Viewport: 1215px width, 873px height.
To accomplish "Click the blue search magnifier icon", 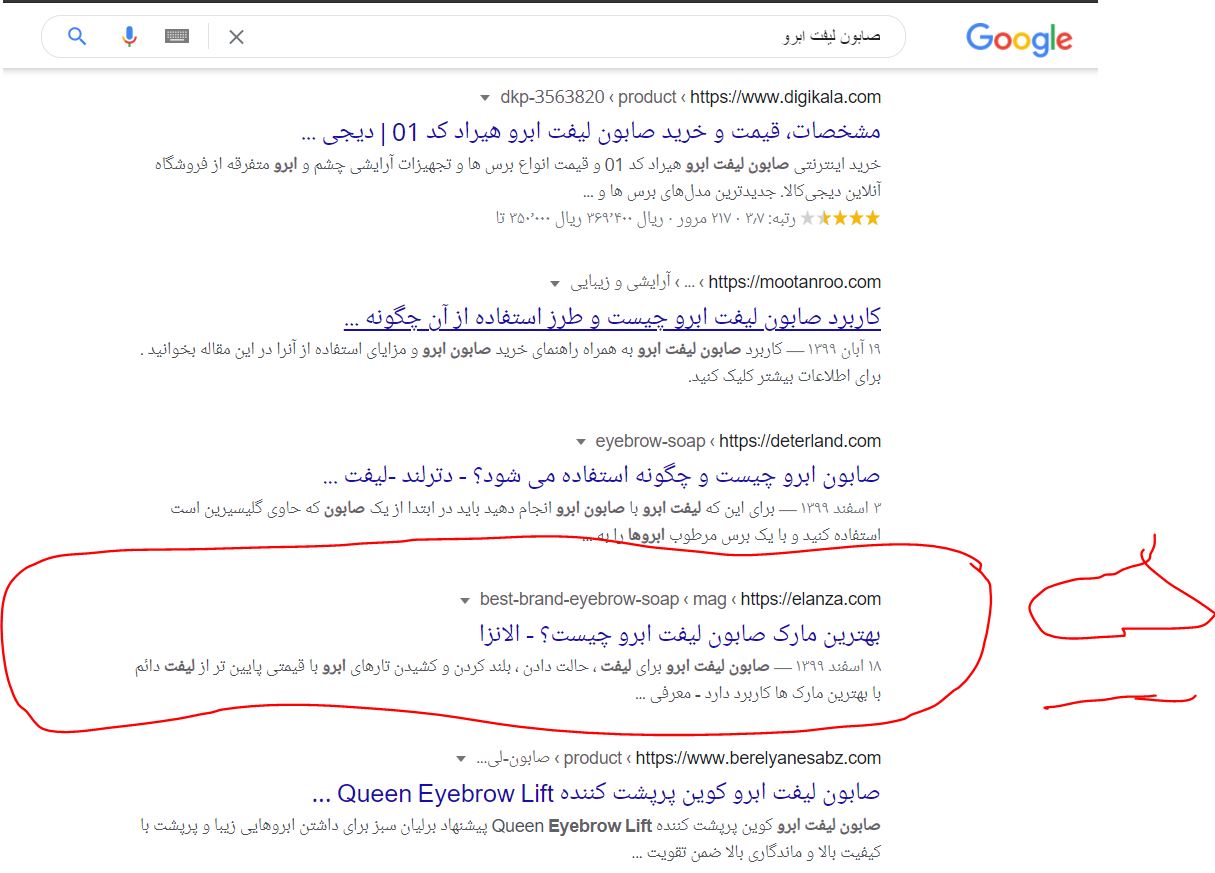I will click(77, 37).
